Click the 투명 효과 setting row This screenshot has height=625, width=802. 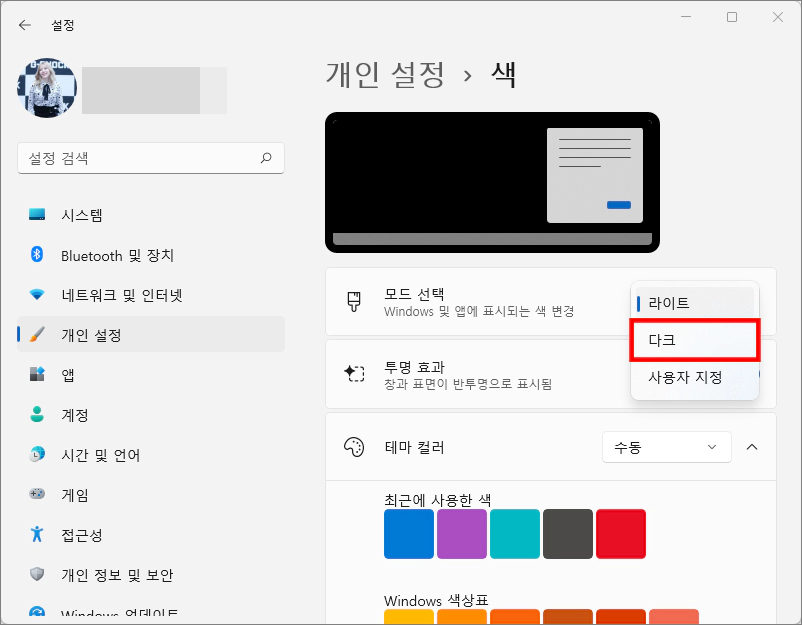click(x=551, y=374)
